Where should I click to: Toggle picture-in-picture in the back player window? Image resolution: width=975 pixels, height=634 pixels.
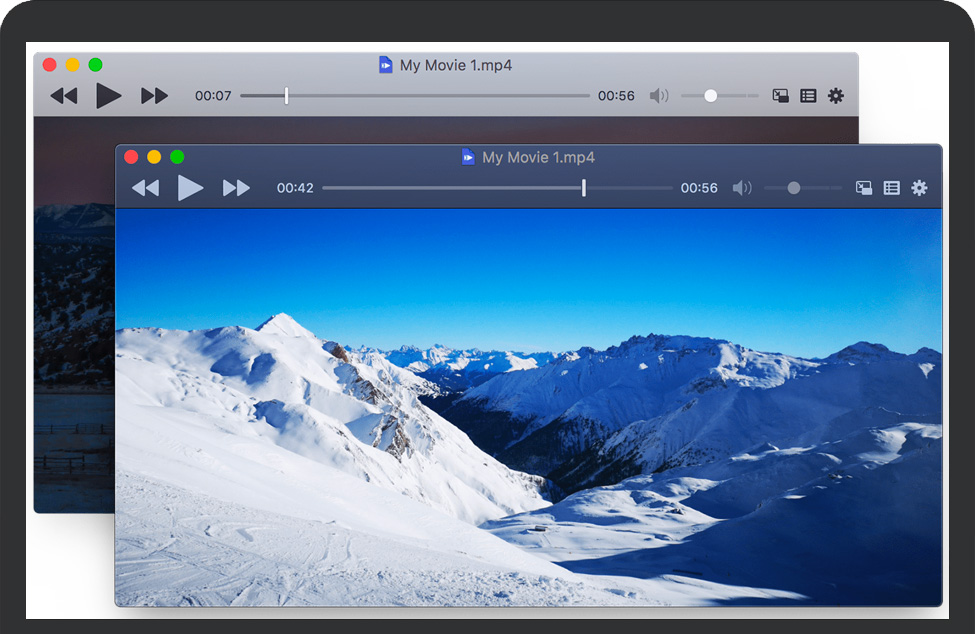[781, 96]
